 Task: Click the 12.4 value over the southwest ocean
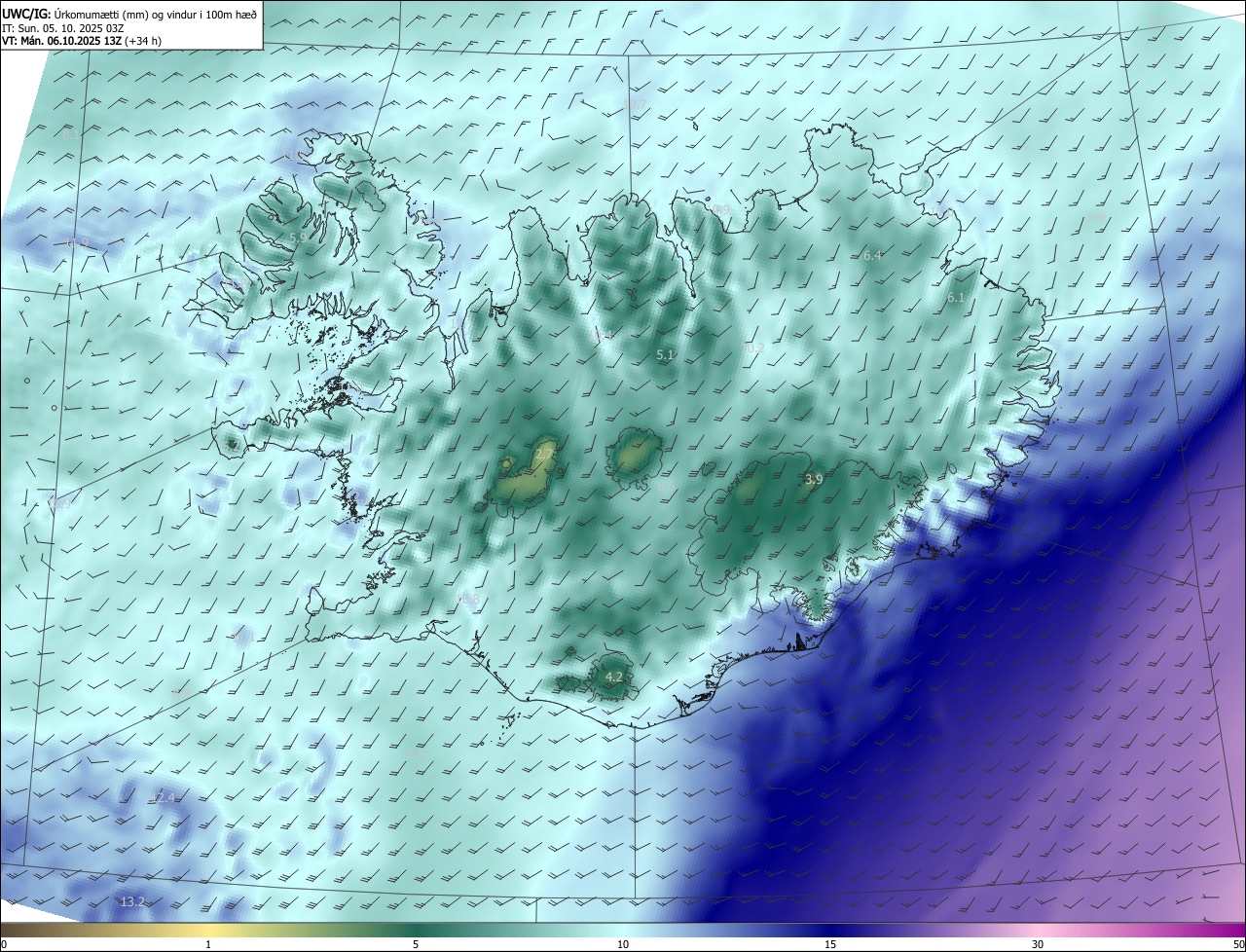[164, 797]
